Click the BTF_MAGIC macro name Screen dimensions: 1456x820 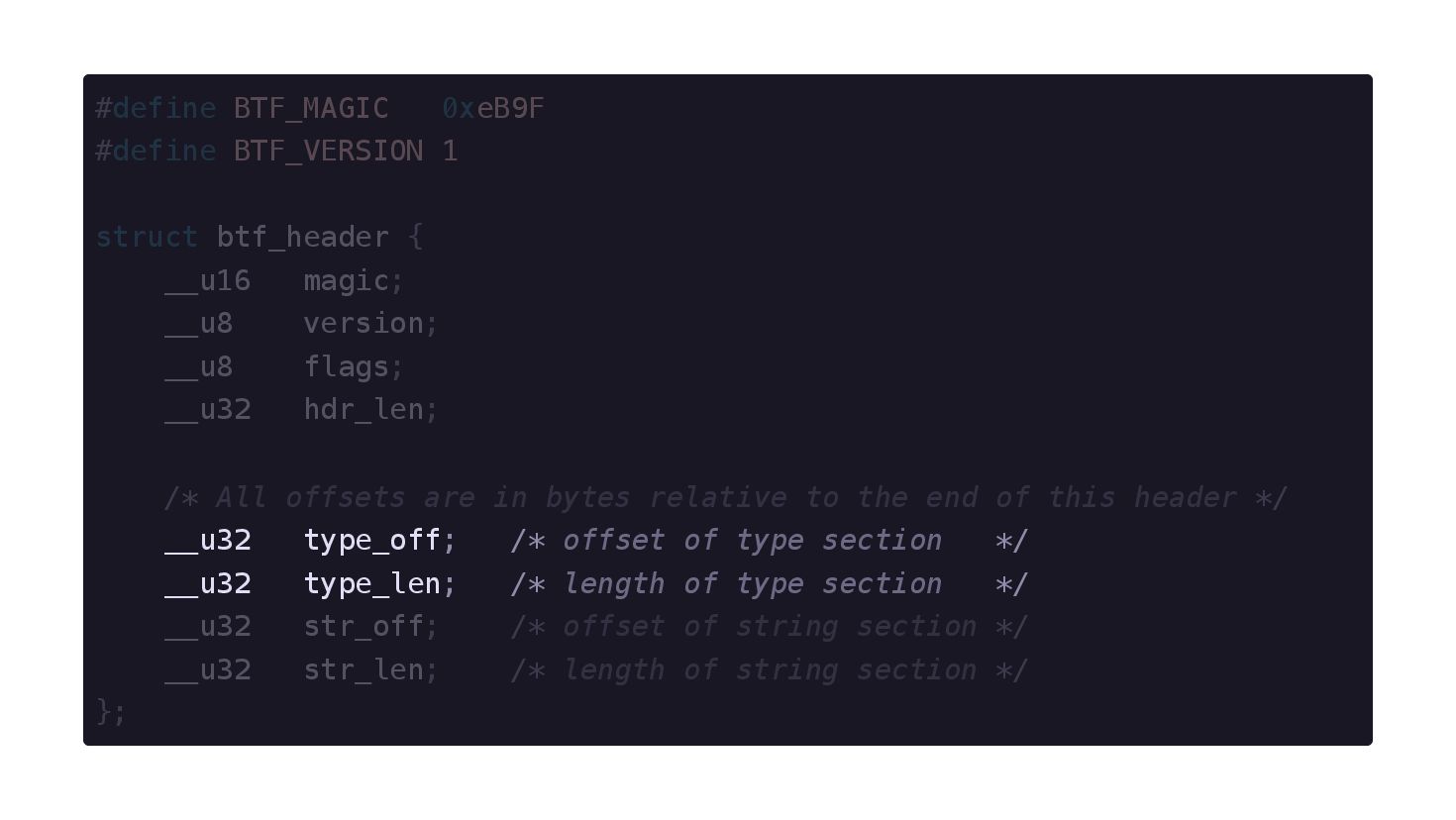(x=311, y=108)
